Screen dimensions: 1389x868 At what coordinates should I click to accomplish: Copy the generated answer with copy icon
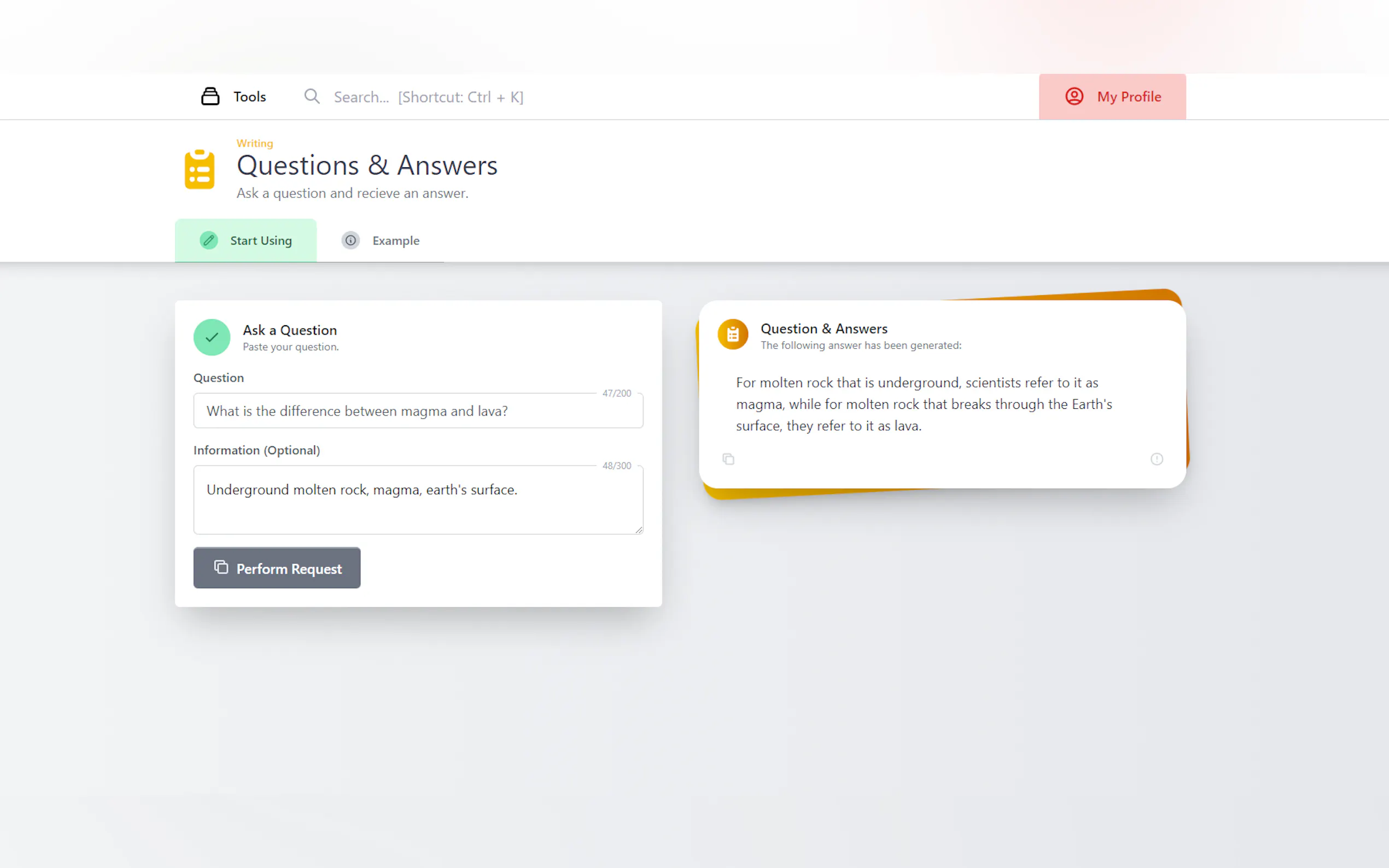(728, 459)
